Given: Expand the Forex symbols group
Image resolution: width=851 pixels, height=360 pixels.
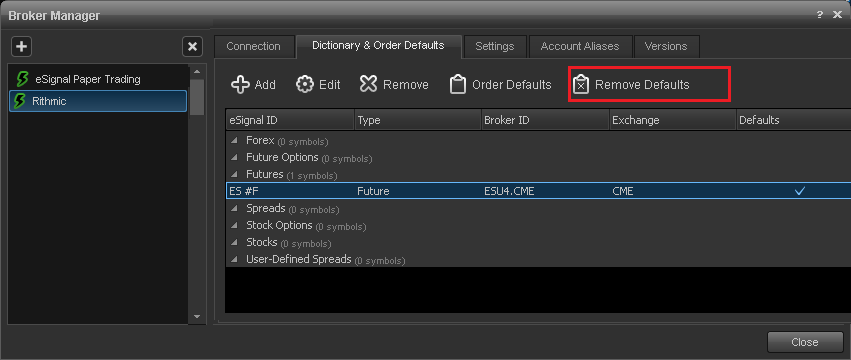Looking at the screenshot, I should tap(235, 141).
